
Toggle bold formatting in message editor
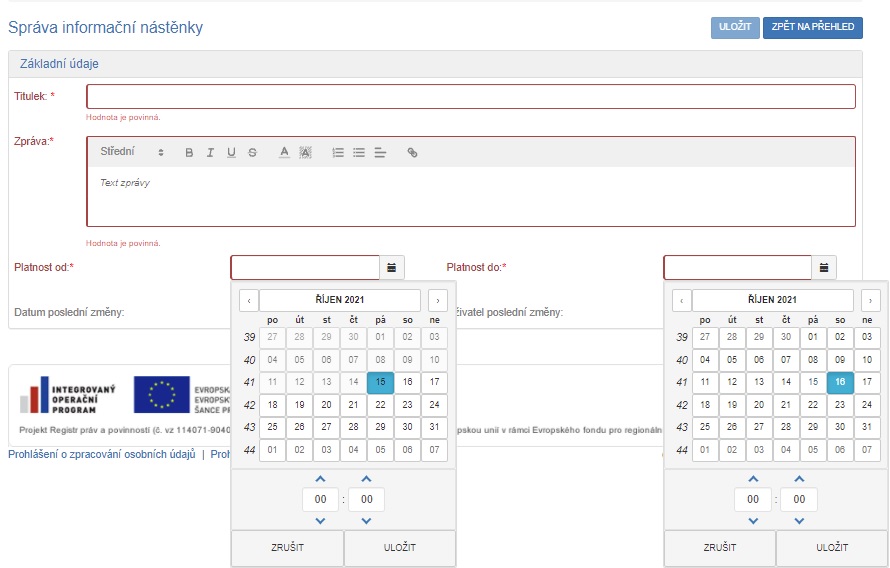coord(189,153)
